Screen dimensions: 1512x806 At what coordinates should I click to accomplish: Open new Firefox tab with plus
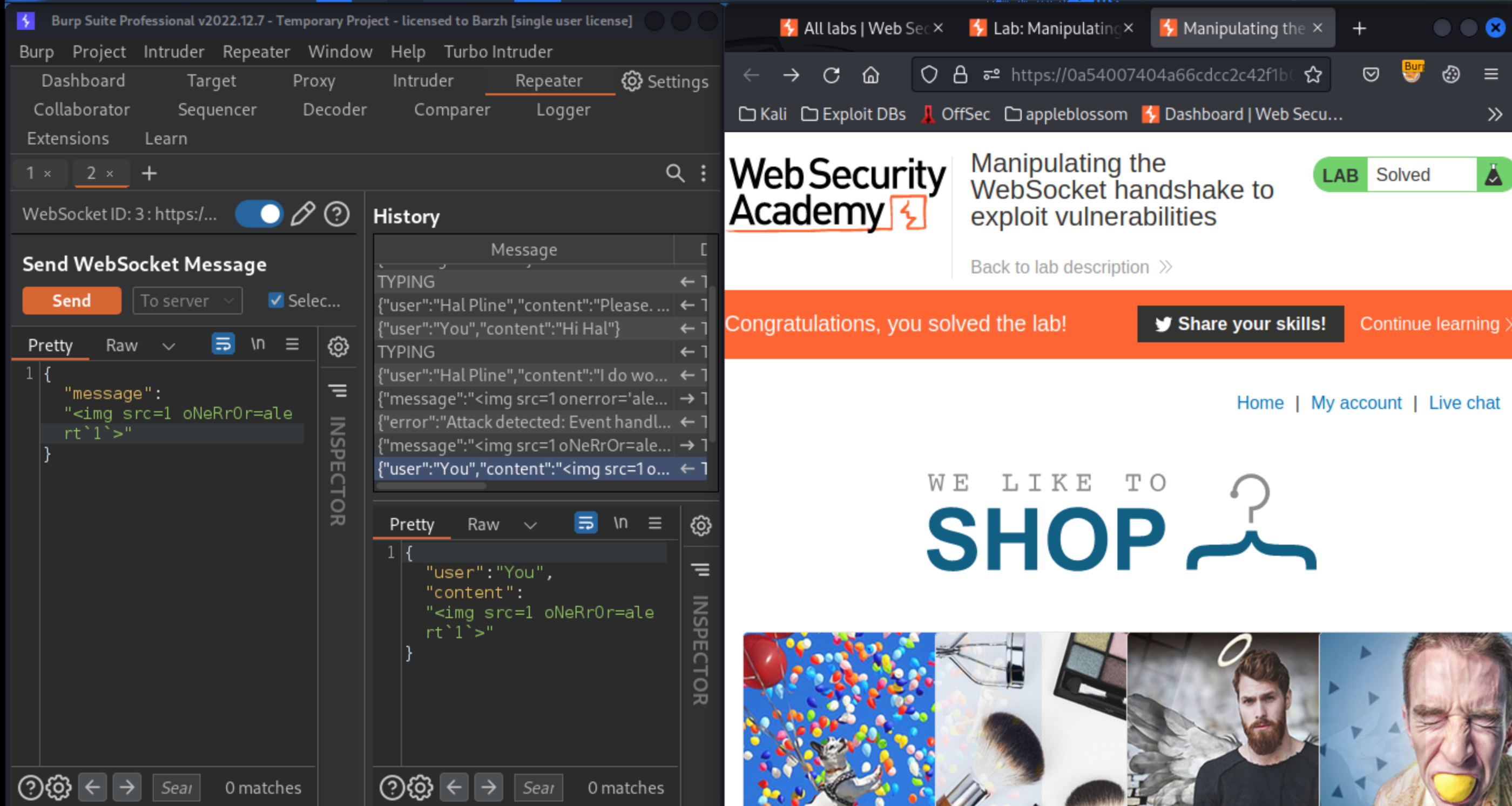point(1359,28)
